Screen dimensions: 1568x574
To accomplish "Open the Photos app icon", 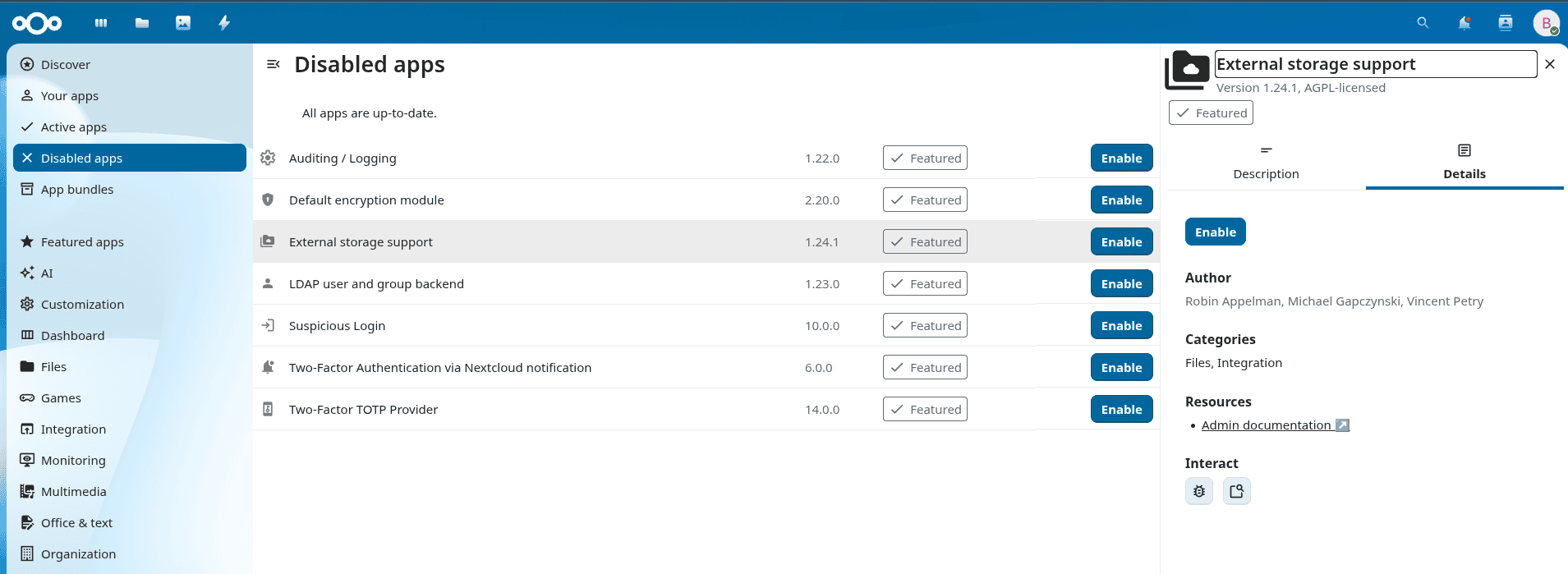I will [x=183, y=23].
